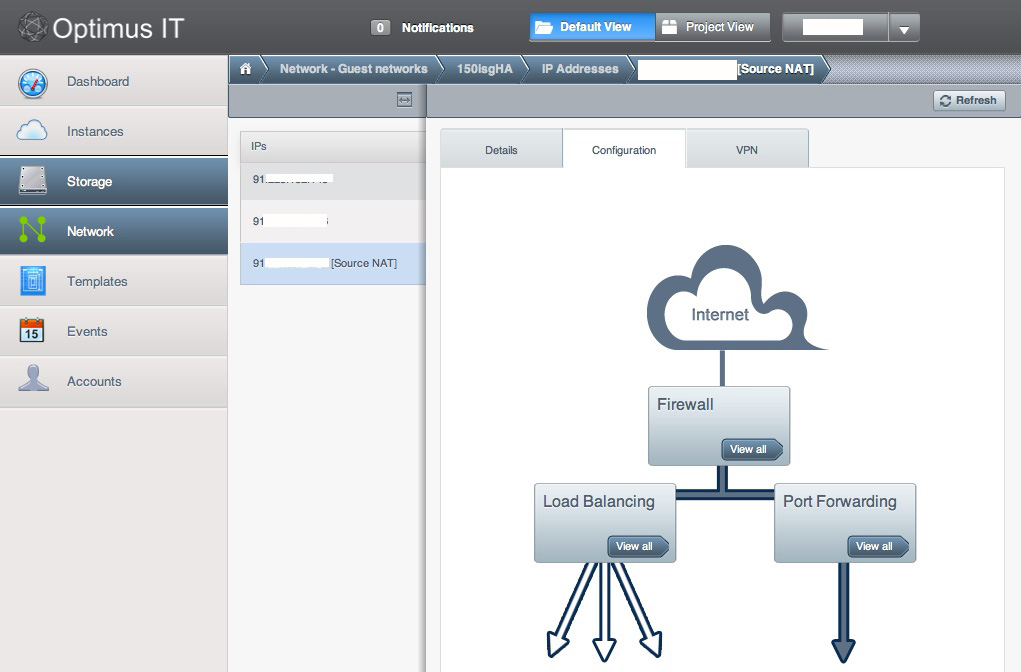Open the VPN tab

point(746,150)
